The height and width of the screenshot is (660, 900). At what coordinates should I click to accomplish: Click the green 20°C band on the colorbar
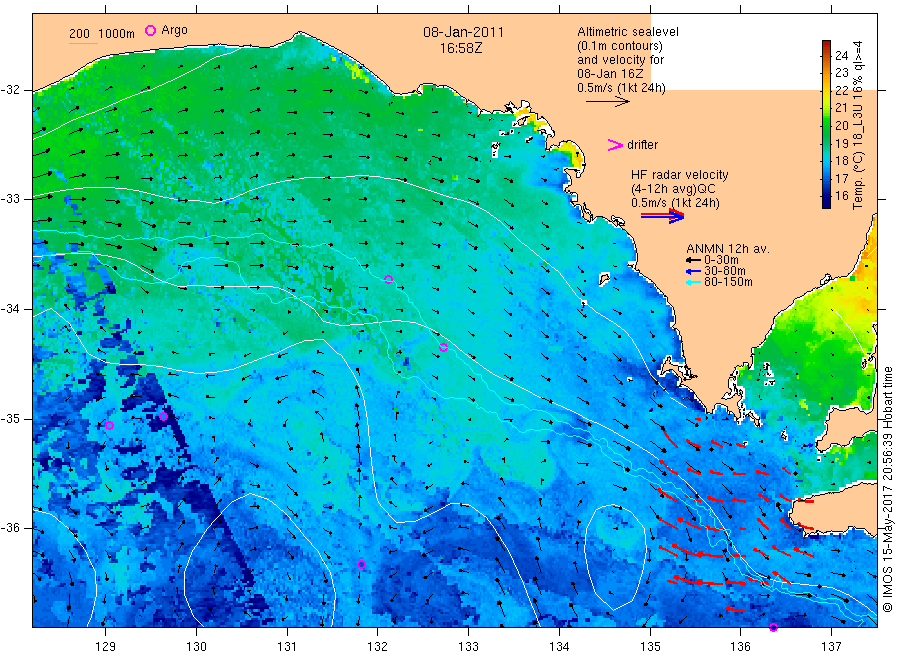[826, 125]
